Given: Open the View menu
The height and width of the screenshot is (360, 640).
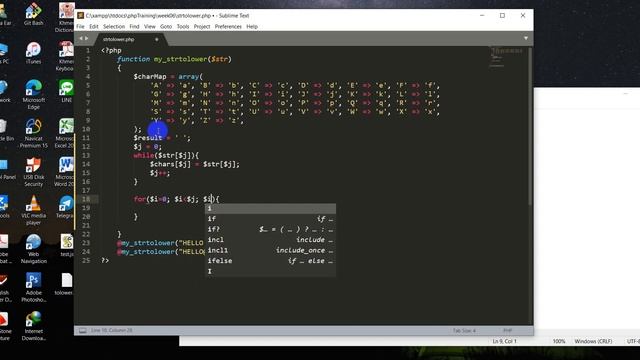Looking at the screenshot, I should pos(150,27).
